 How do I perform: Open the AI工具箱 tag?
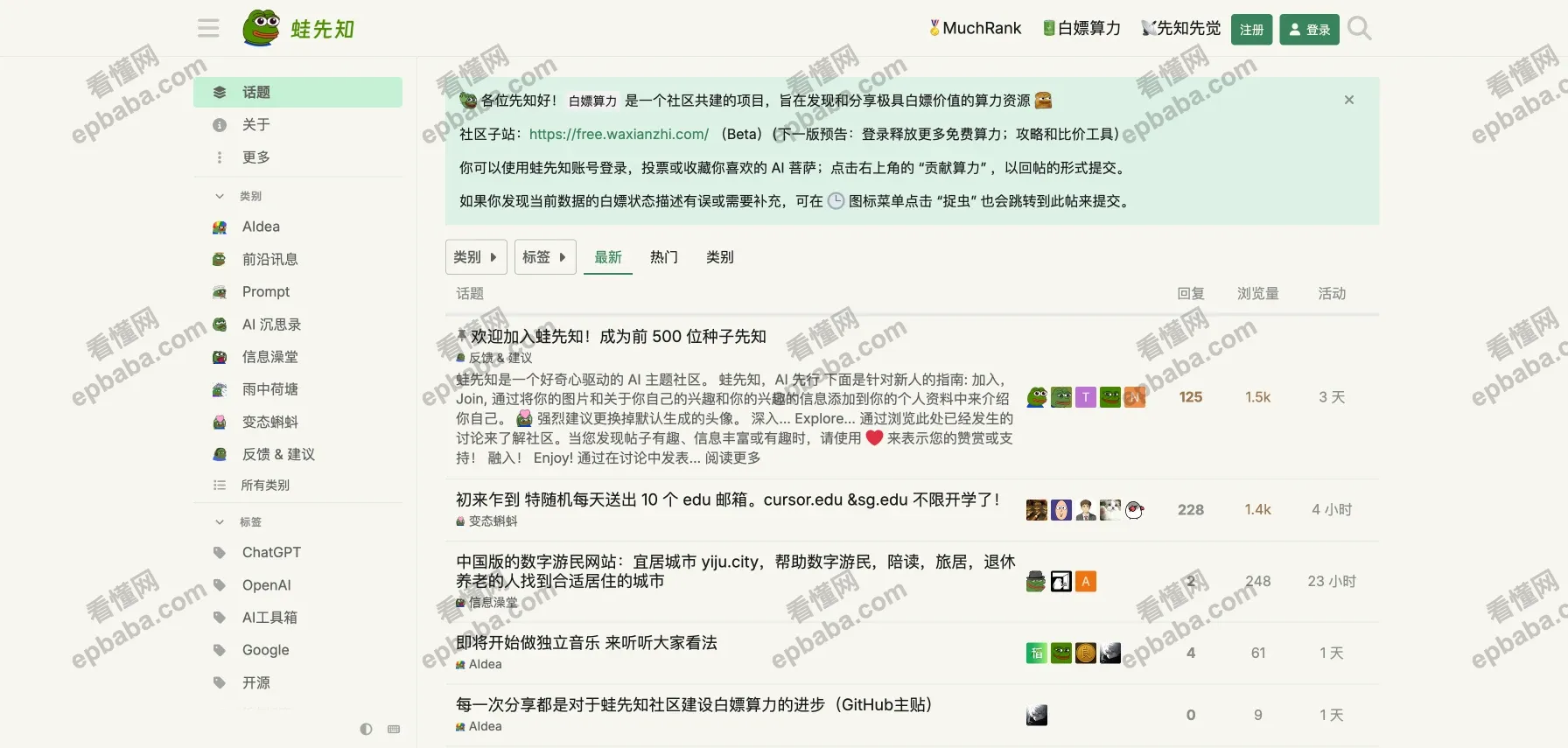tap(297, 617)
